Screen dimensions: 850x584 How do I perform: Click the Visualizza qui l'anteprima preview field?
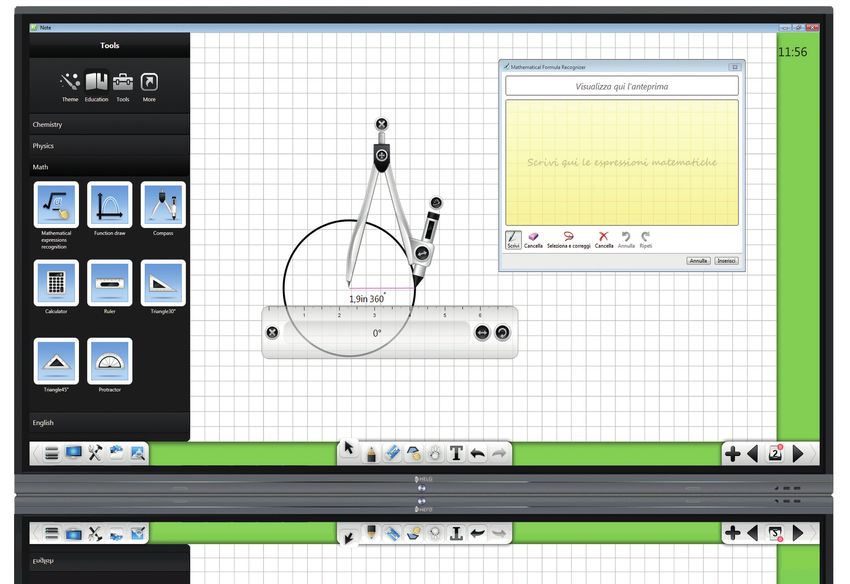(x=622, y=86)
